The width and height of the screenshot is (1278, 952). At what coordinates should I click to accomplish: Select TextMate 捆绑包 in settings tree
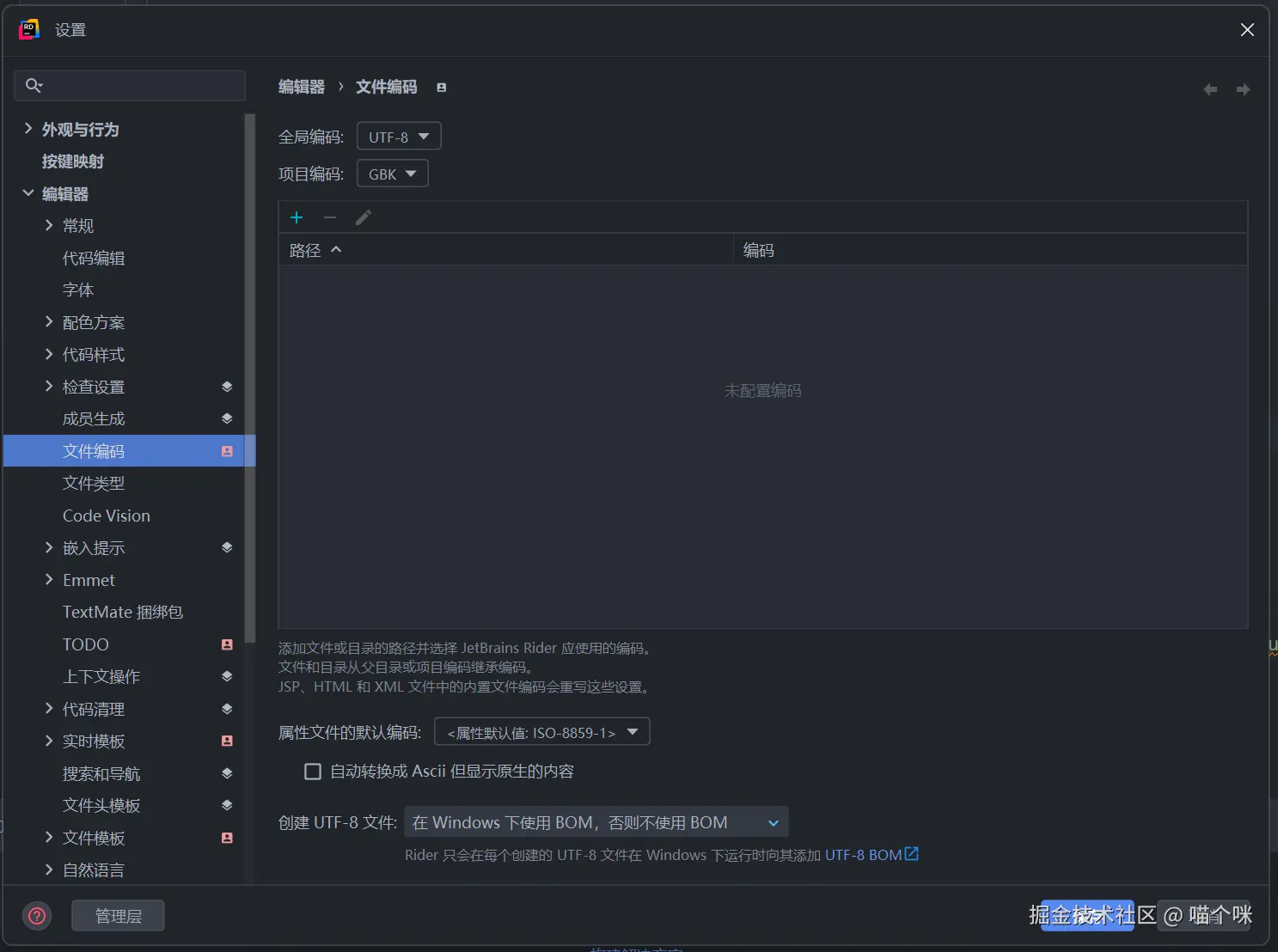tap(123, 612)
